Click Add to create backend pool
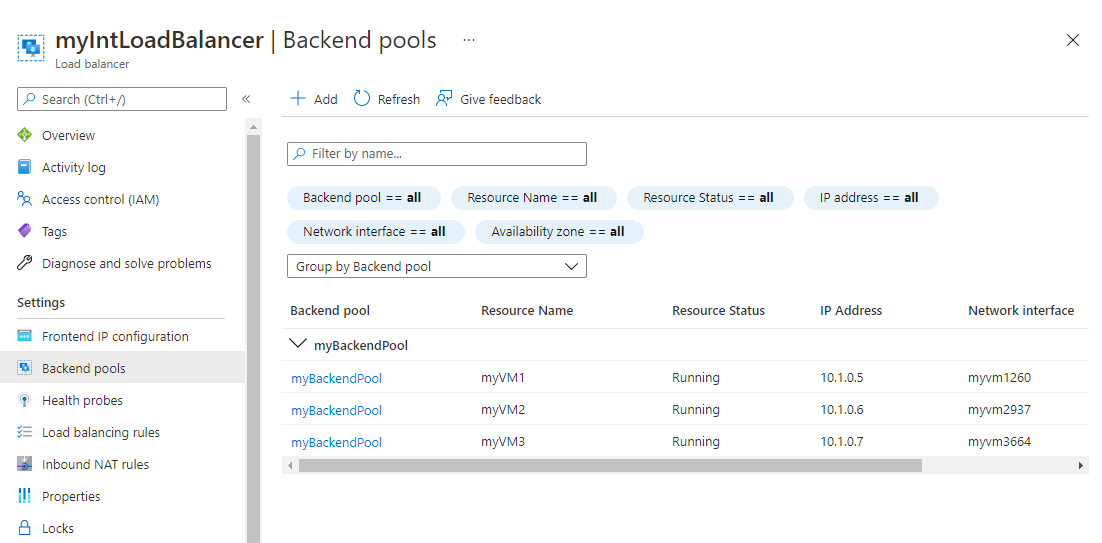 tap(314, 99)
